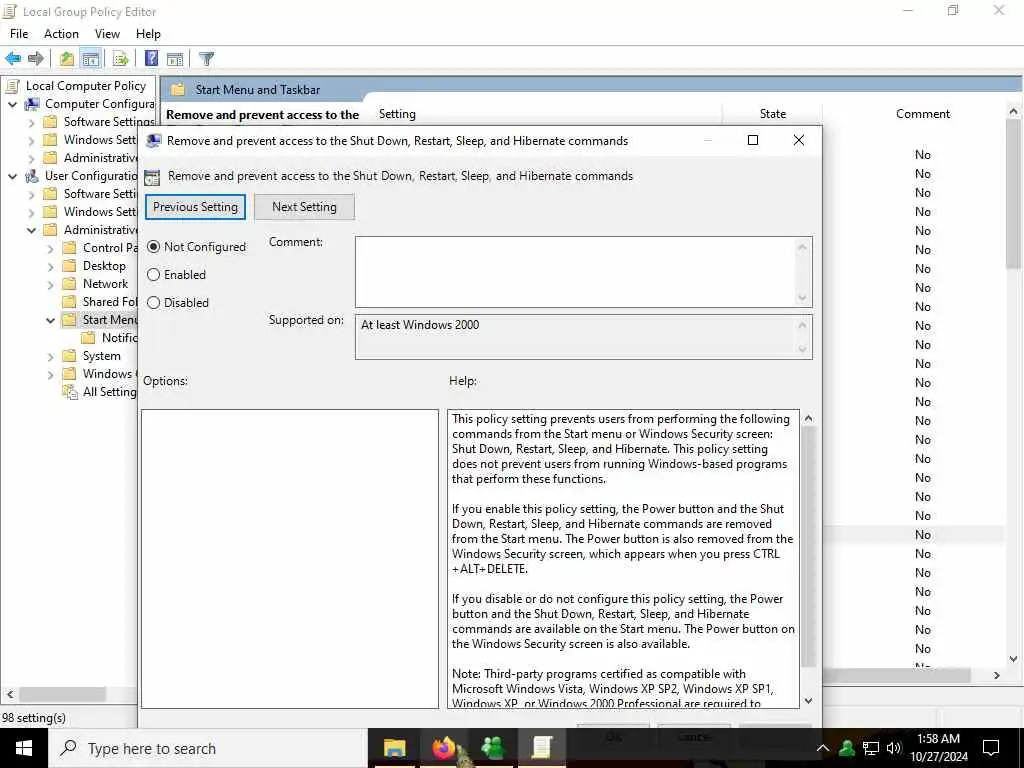Select the Local Computer Policy root node
Viewport: 1024px width, 768px height.
(x=86, y=86)
